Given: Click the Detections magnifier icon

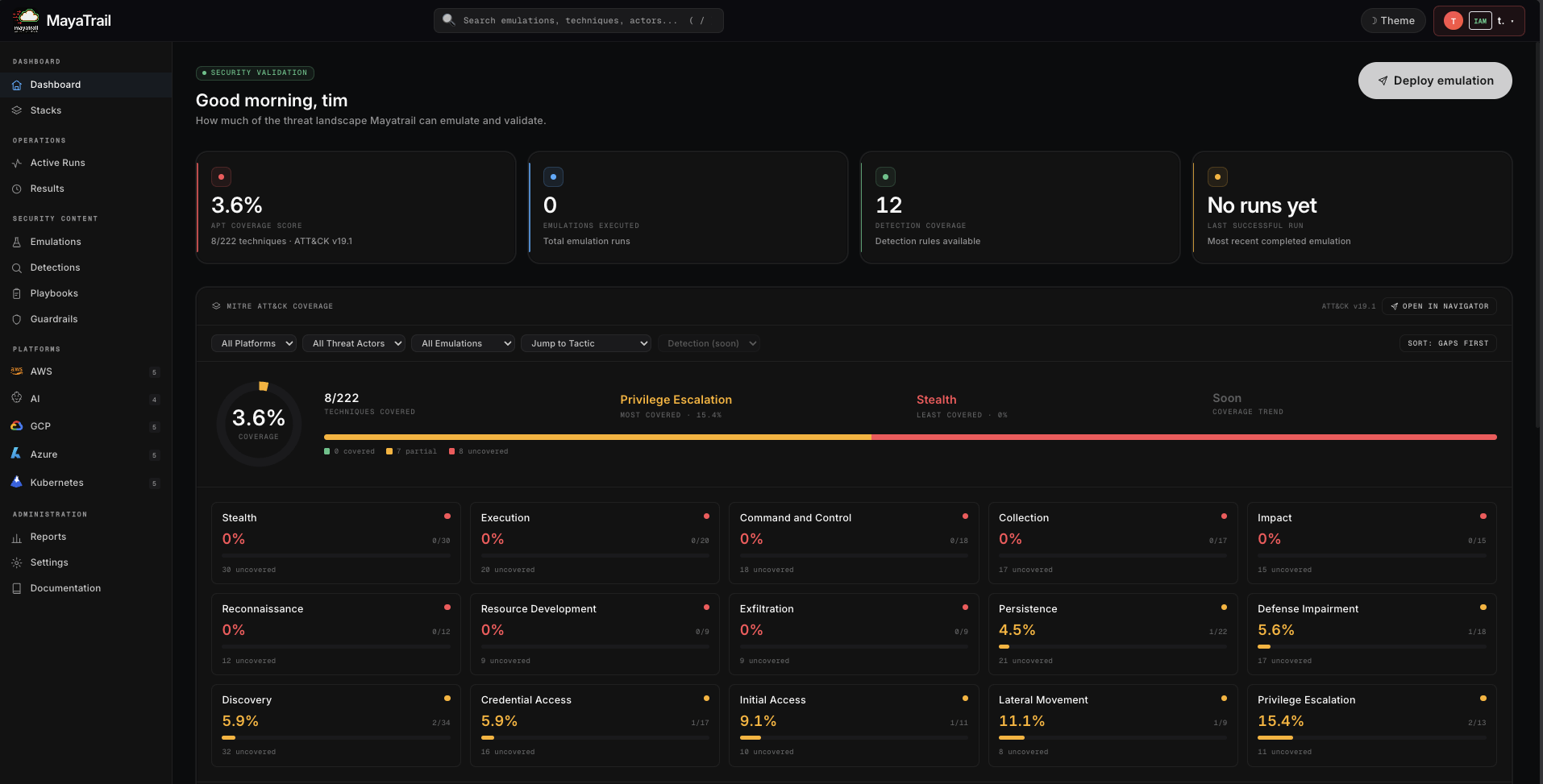Looking at the screenshot, I should point(16,268).
